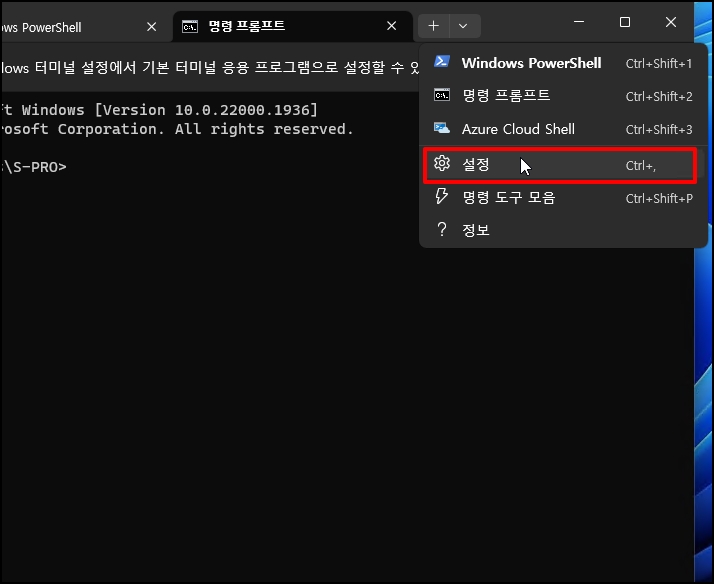Click the PowerShell icon in menu
714x584 pixels.
[x=442, y=62]
